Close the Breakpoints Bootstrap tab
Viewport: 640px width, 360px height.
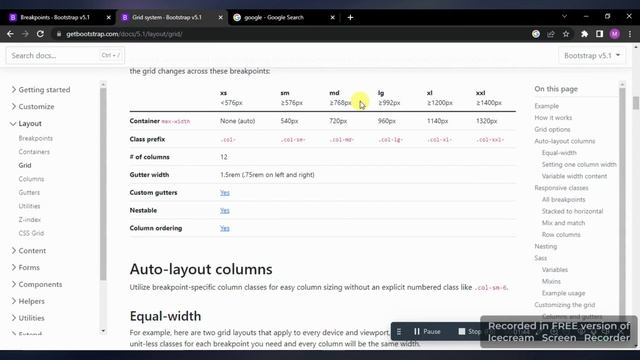pyautogui.click(x=109, y=18)
